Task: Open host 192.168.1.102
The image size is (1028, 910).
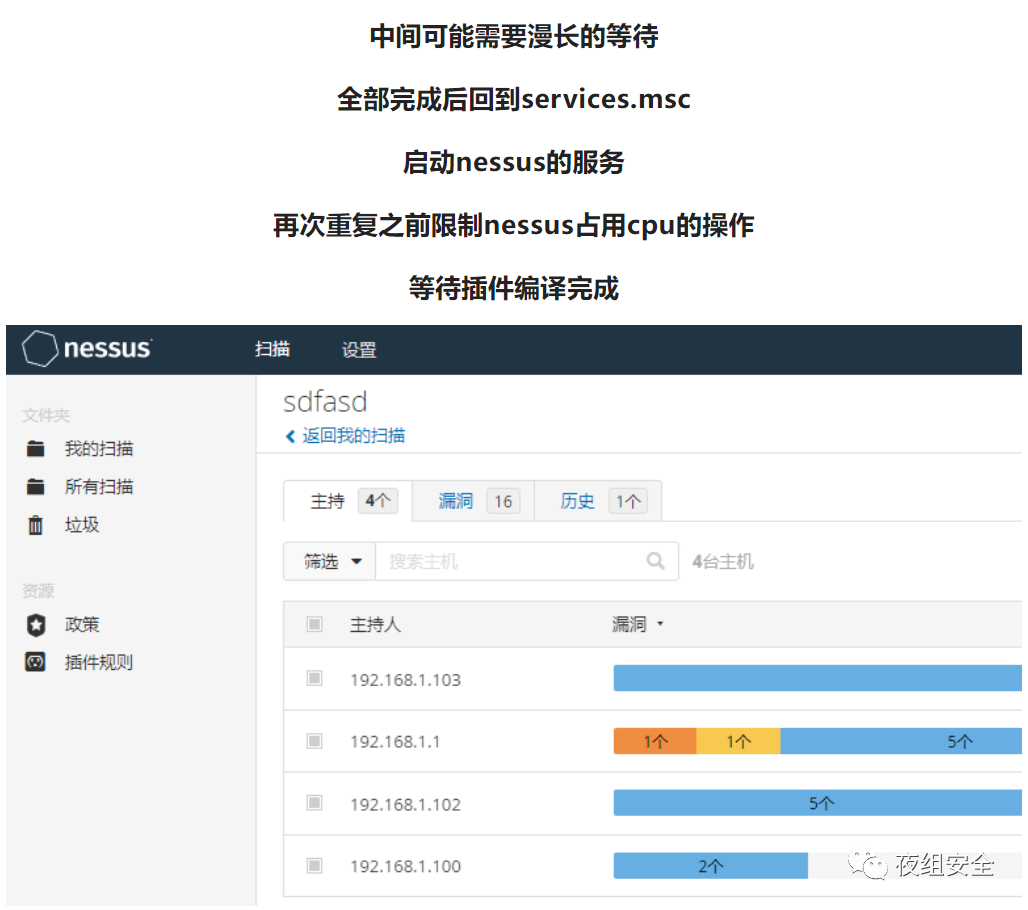Action: click(405, 804)
